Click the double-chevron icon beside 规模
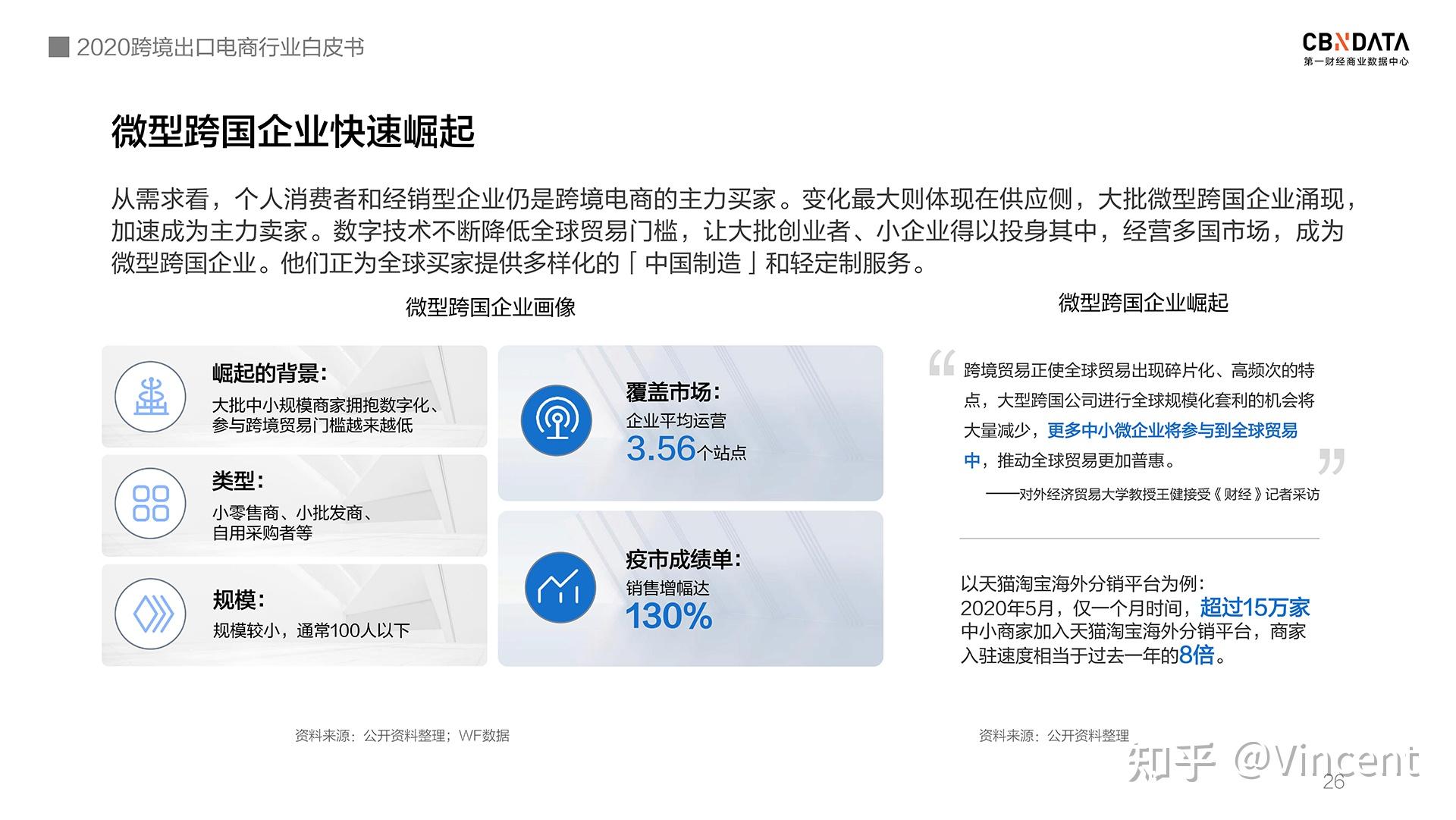This screenshot has width=1456, height=820. pyautogui.click(x=151, y=614)
